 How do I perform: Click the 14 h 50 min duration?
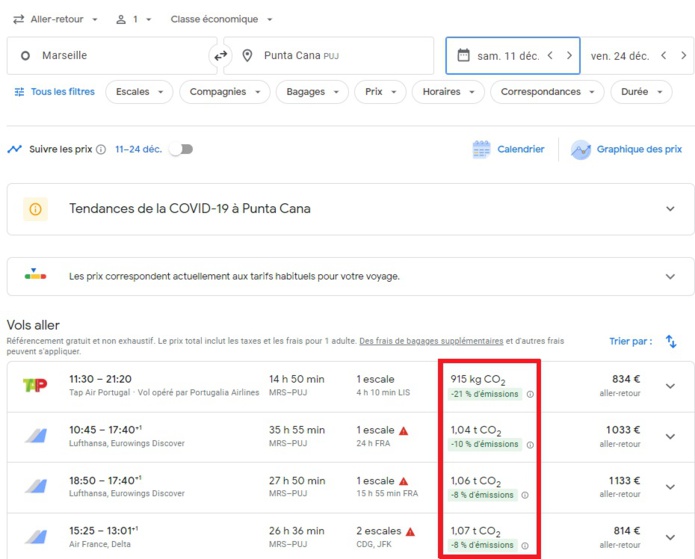[x=297, y=379]
